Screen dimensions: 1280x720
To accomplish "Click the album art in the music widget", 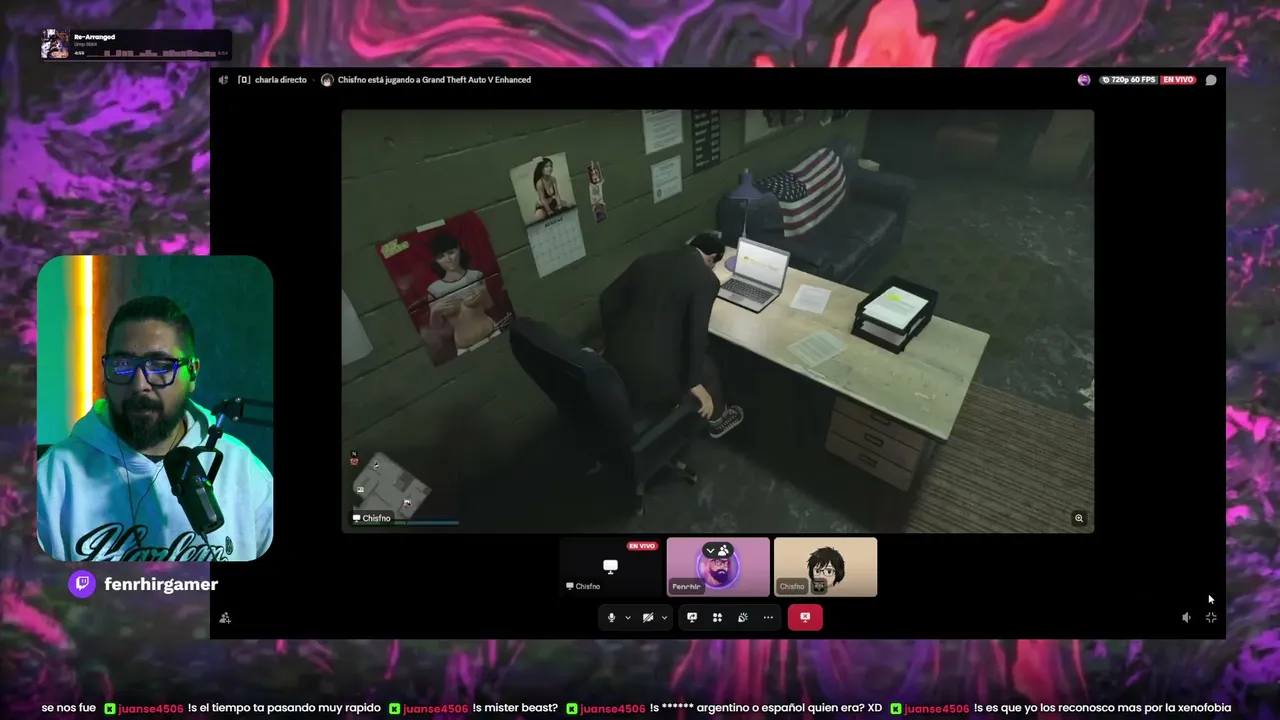I will point(55,44).
